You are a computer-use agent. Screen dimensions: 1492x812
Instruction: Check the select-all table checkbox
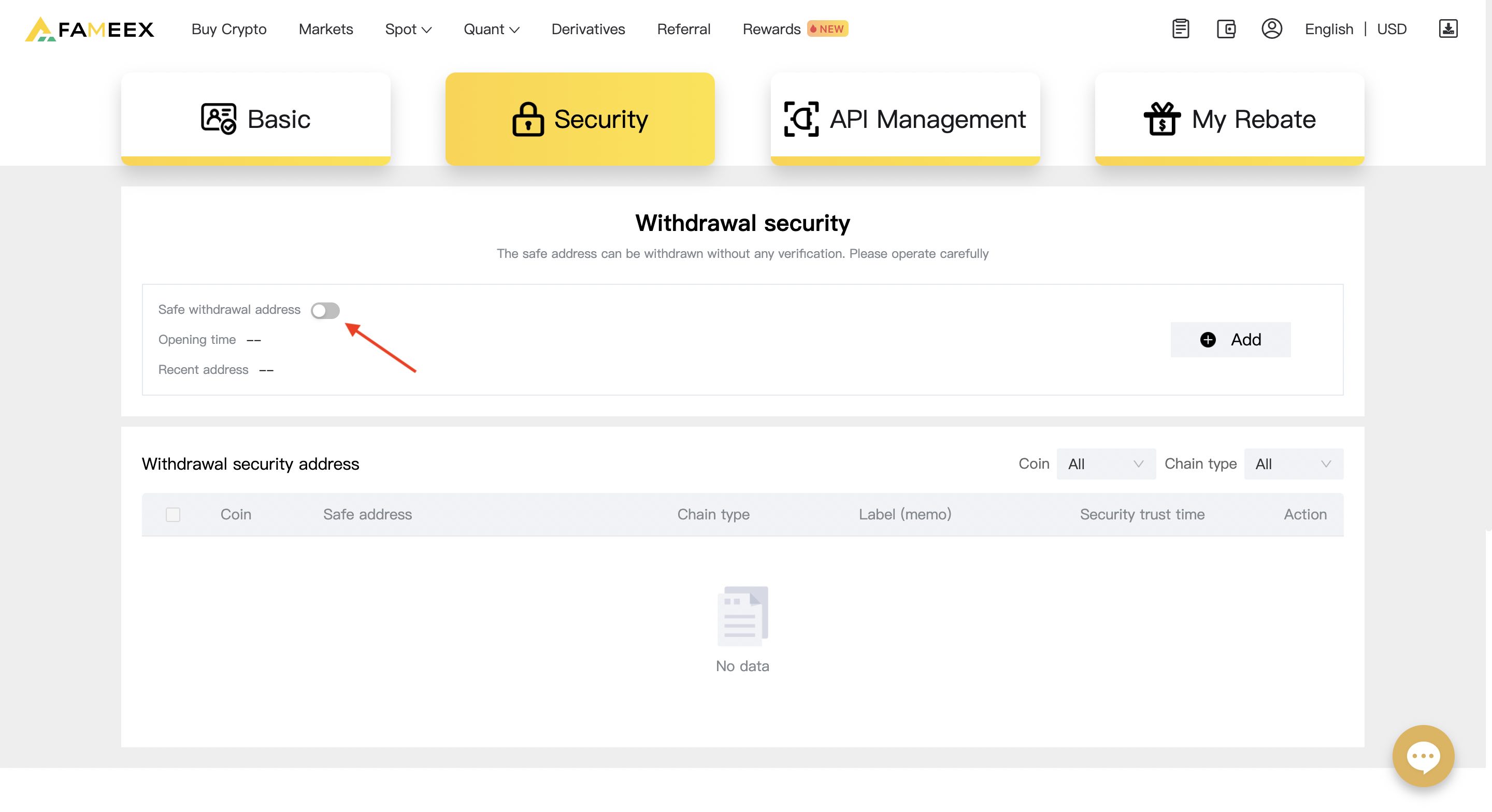173,514
